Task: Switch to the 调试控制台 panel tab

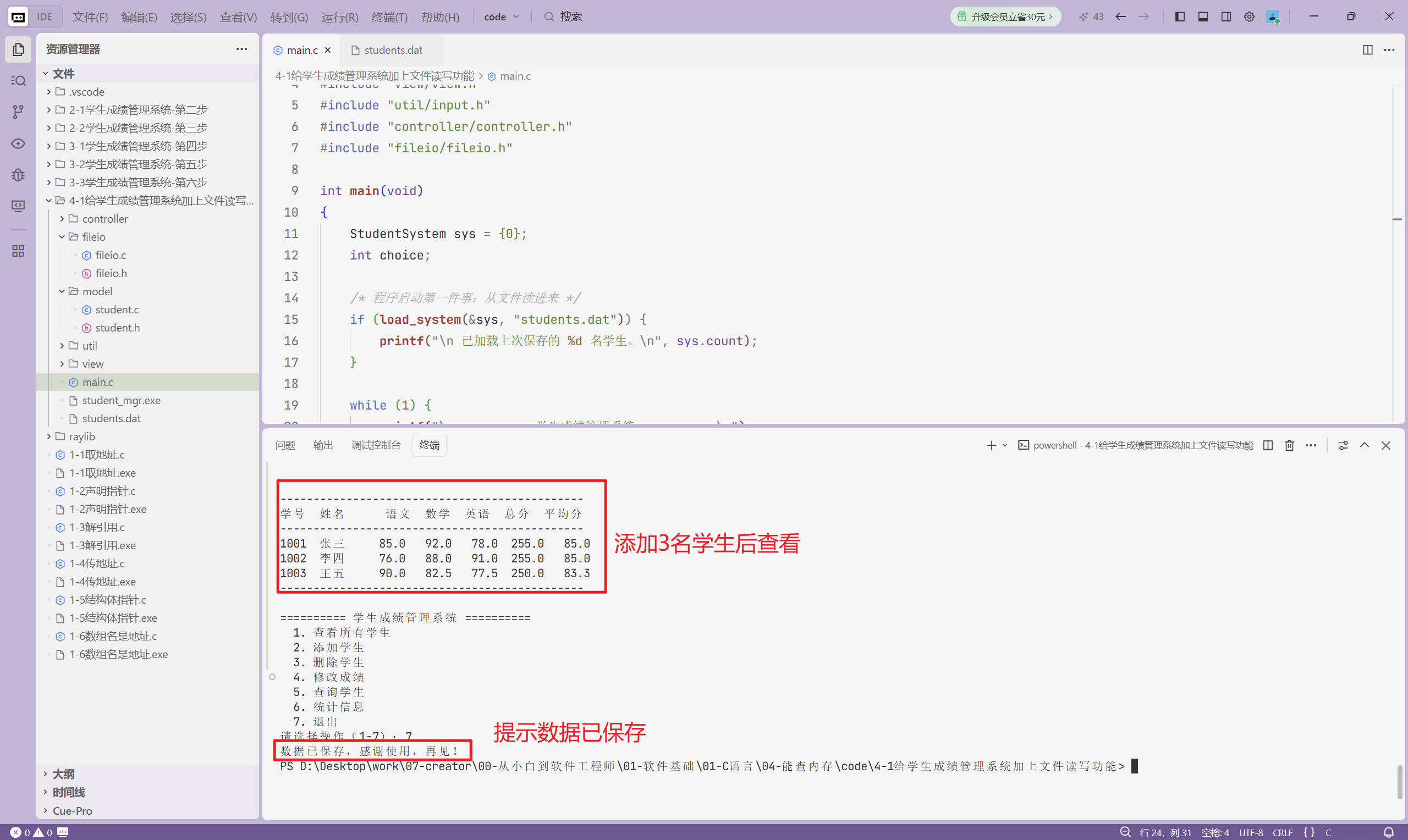Action: click(x=376, y=445)
